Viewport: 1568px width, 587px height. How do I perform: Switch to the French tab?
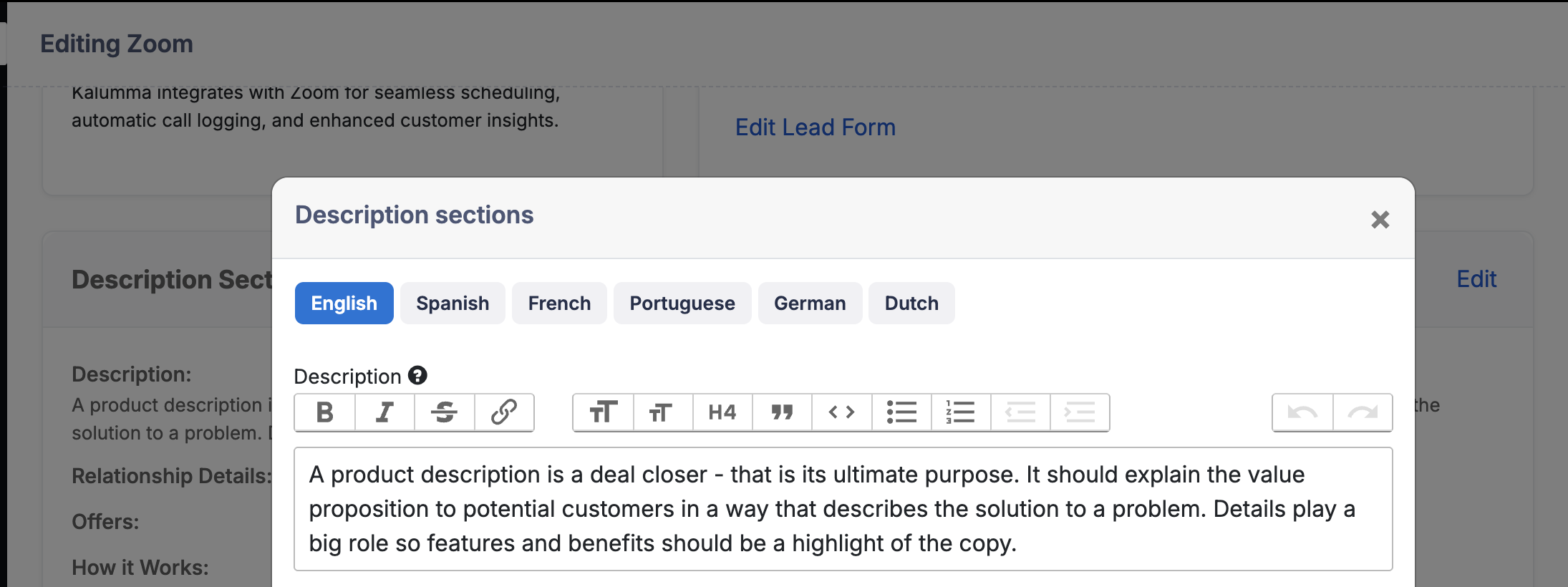click(x=559, y=303)
